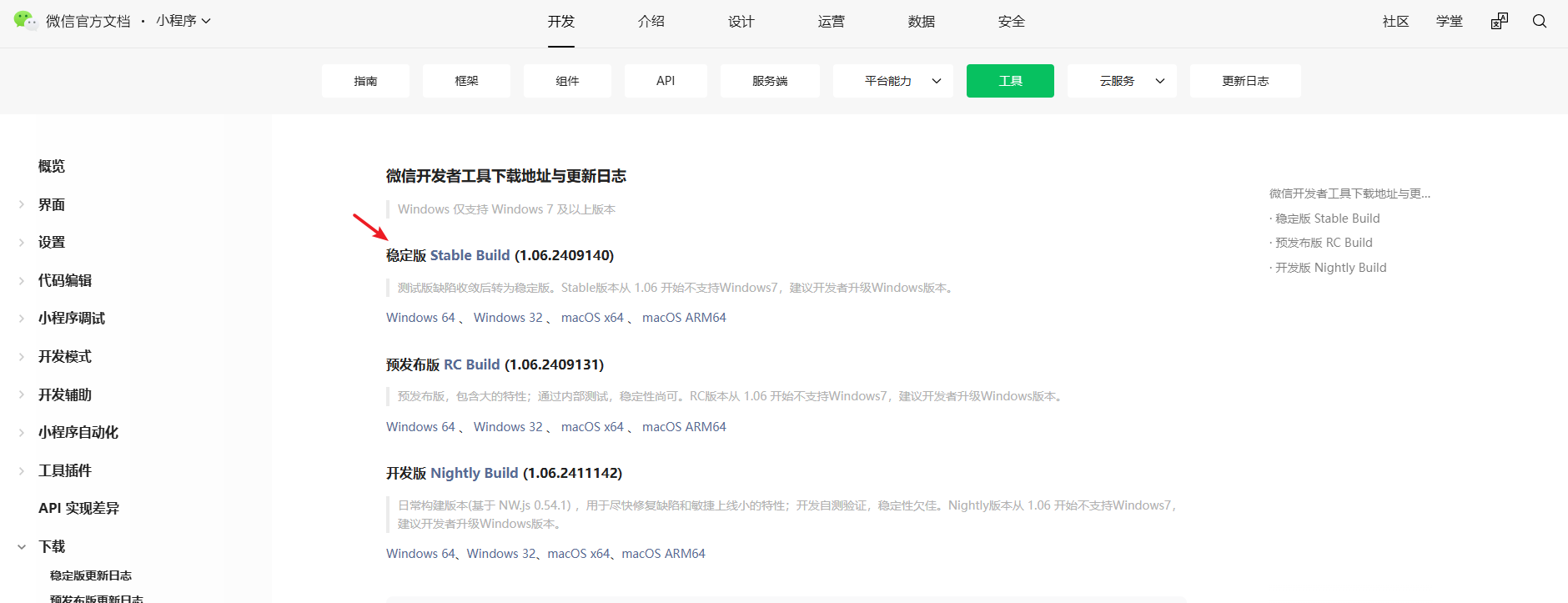The height and width of the screenshot is (603, 1568).
Task: Select the 服务端 sub-navigation button
Action: tap(770, 81)
